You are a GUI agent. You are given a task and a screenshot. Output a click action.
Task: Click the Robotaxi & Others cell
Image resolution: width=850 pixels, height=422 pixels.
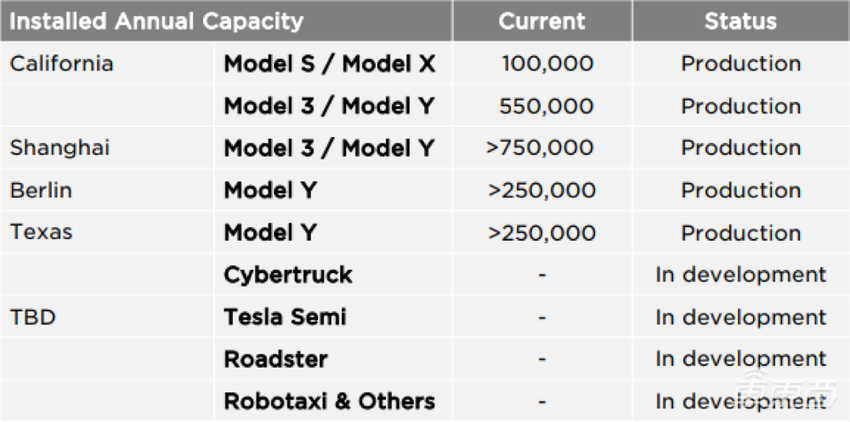(x=329, y=401)
